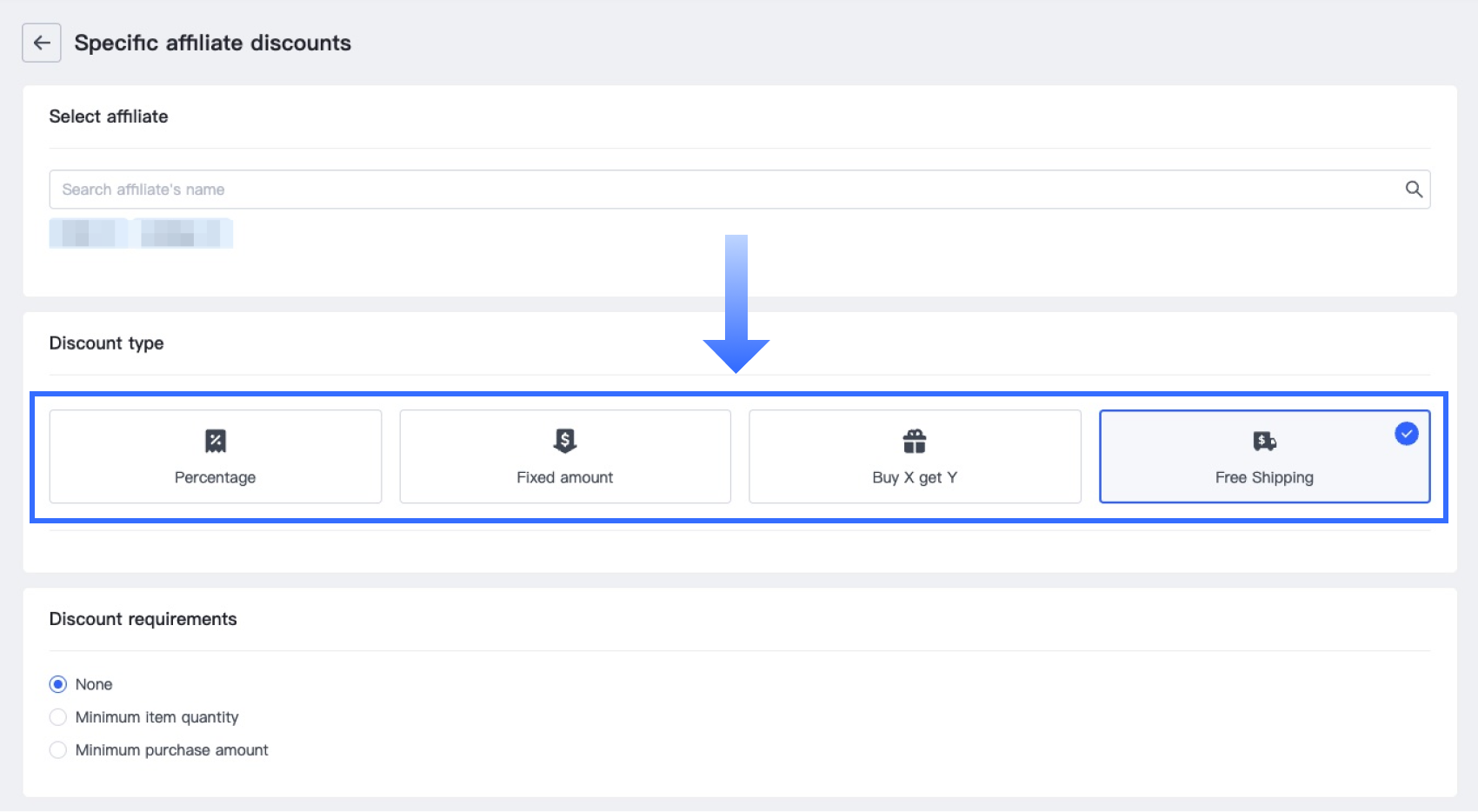Click the fixed amount dollar icon
Image resolution: width=1478 pixels, height=812 pixels.
[565, 441]
